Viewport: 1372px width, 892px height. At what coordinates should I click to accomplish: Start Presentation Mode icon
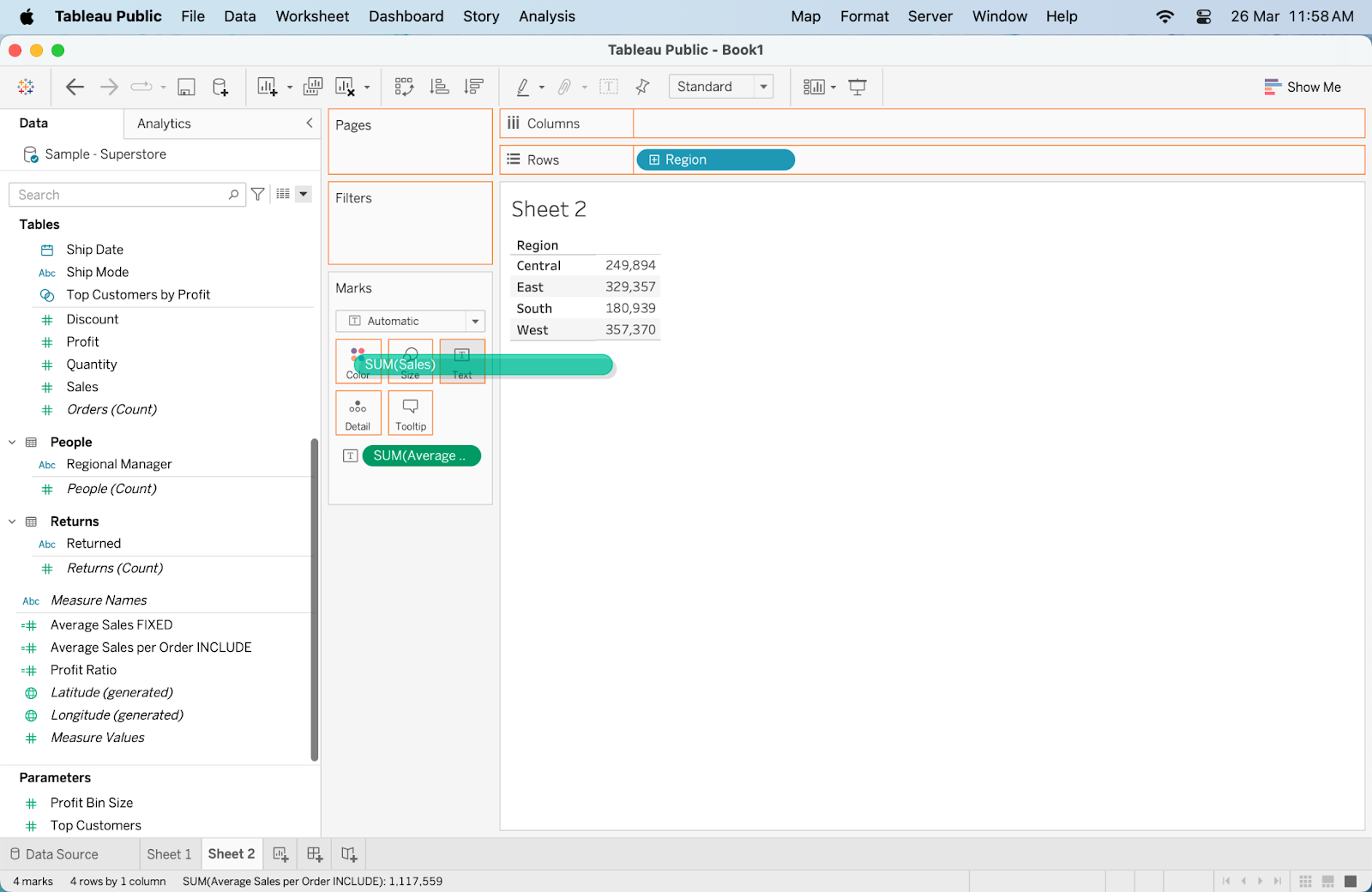tap(857, 87)
